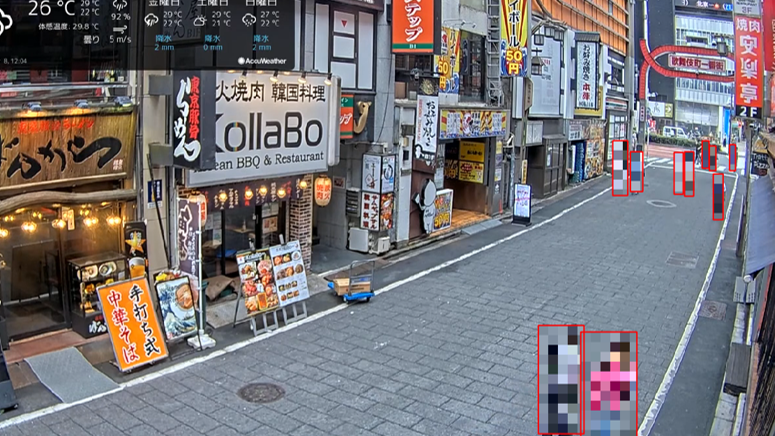Click the yellow 50円 vertical banner
The height and width of the screenshot is (436, 775).
pos(514,37)
